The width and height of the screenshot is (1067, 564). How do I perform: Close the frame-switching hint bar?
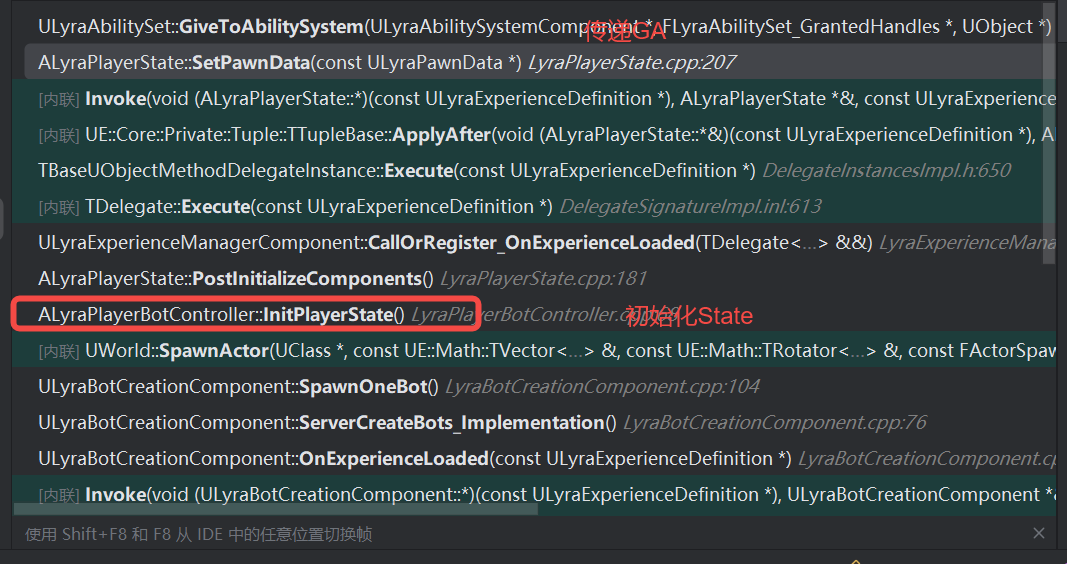click(x=1039, y=534)
